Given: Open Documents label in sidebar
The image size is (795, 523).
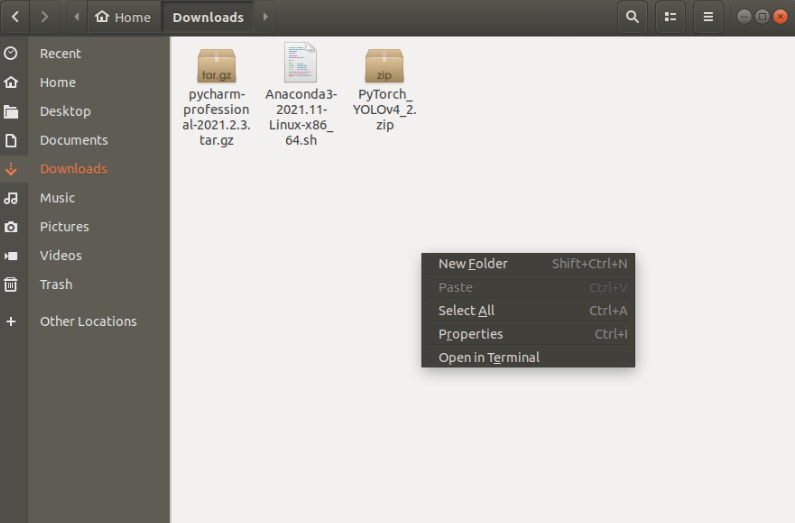Looking at the screenshot, I should click(74, 140).
